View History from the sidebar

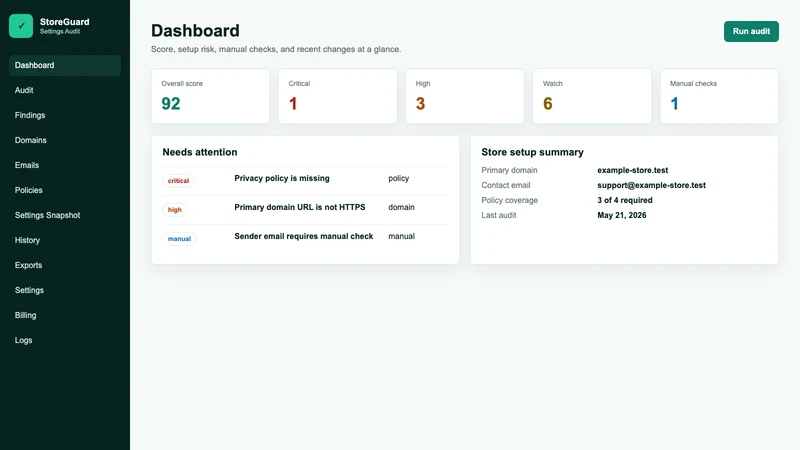65,240
